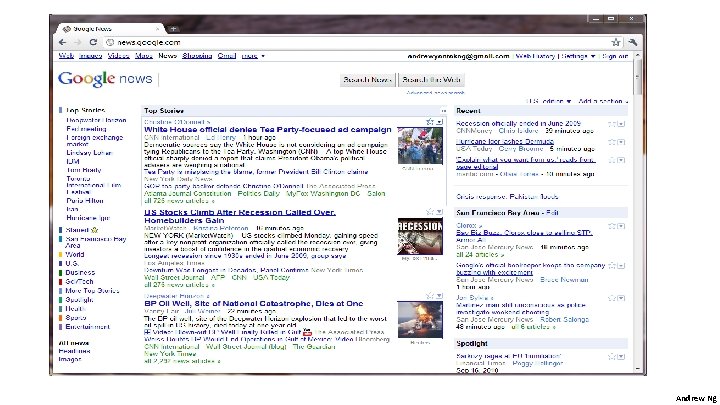Screen dimensions: 720x405
Task: Star the Hurricane Igor lashes Bermuda item
Action: [612, 142]
